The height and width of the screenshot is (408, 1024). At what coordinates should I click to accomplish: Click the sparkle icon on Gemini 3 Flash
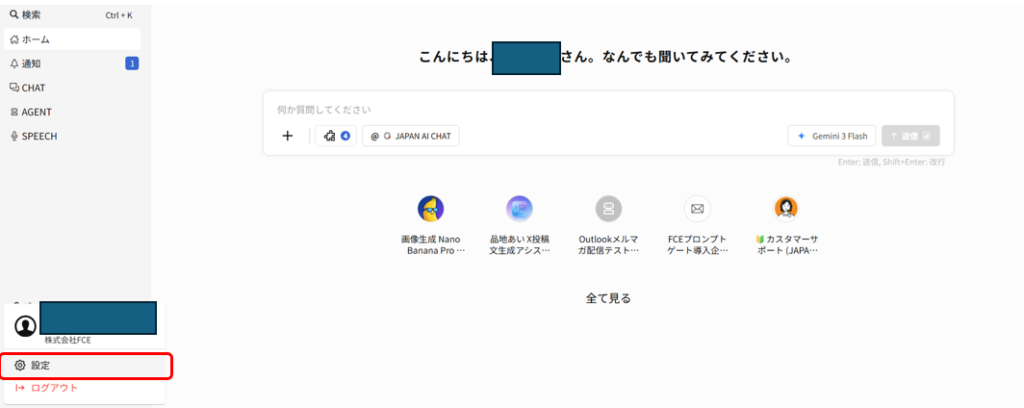[x=801, y=136]
